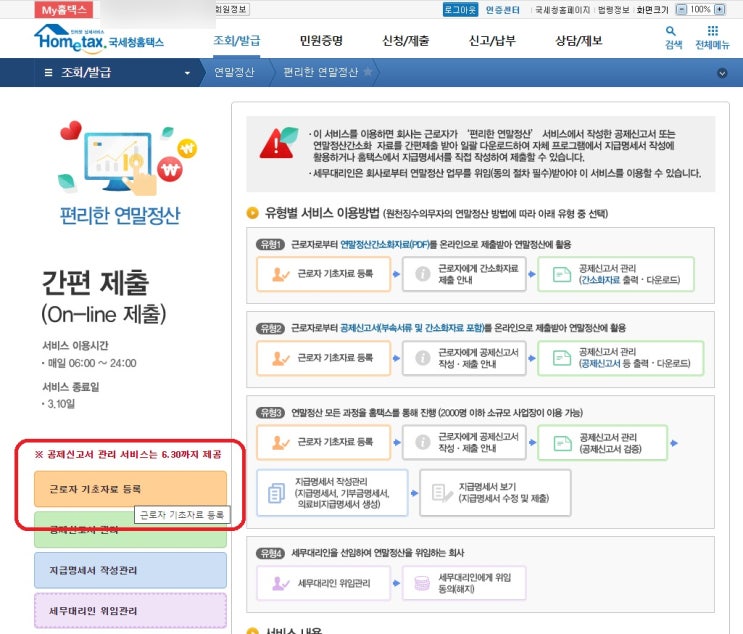Click the blue 연말정산간소화자료(PDF) link text
The width and height of the screenshot is (743, 634).
tap(384, 245)
